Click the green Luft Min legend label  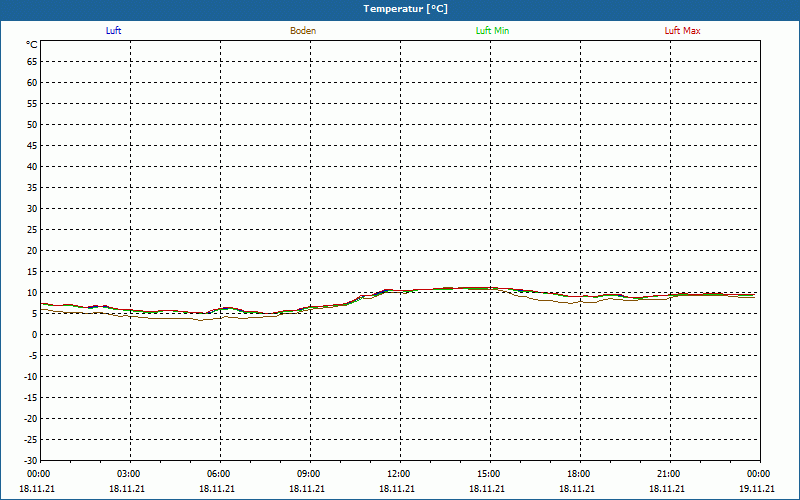pyautogui.click(x=492, y=31)
